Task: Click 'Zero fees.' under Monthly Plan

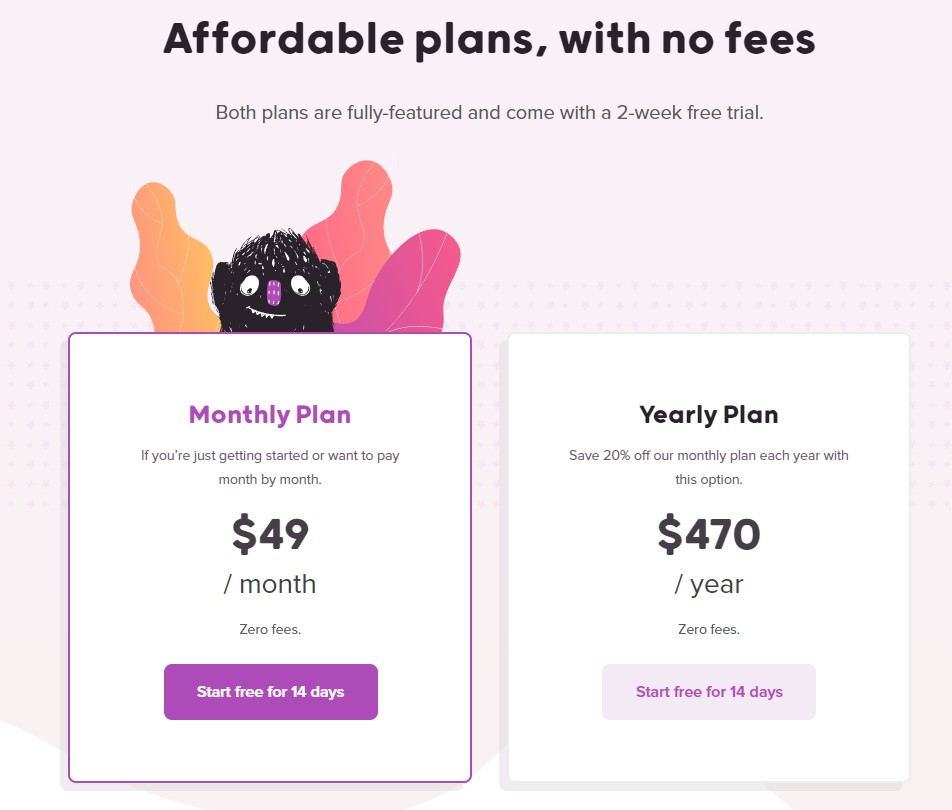Action: pyautogui.click(x=270, y=629)
